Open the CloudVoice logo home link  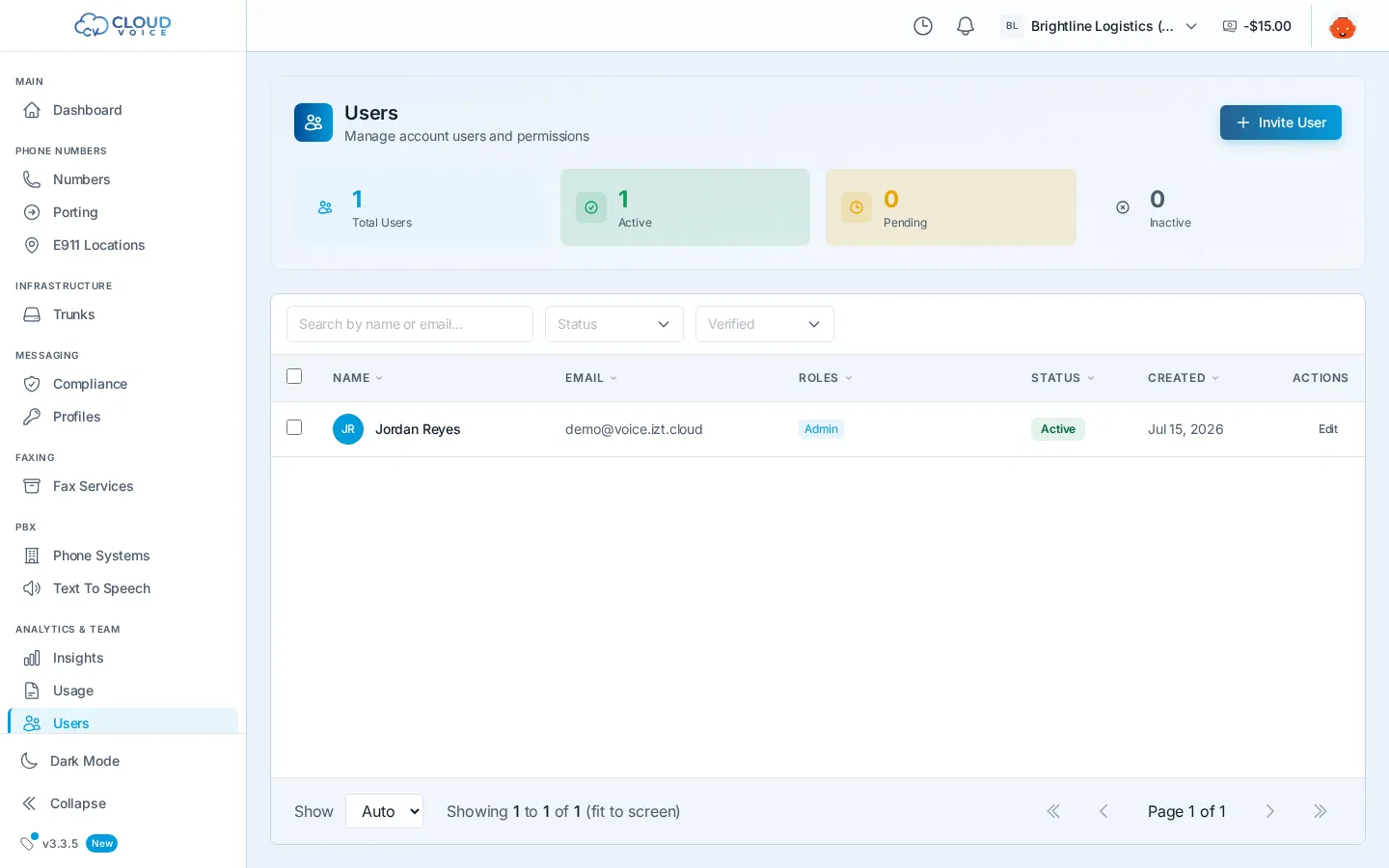123,25
